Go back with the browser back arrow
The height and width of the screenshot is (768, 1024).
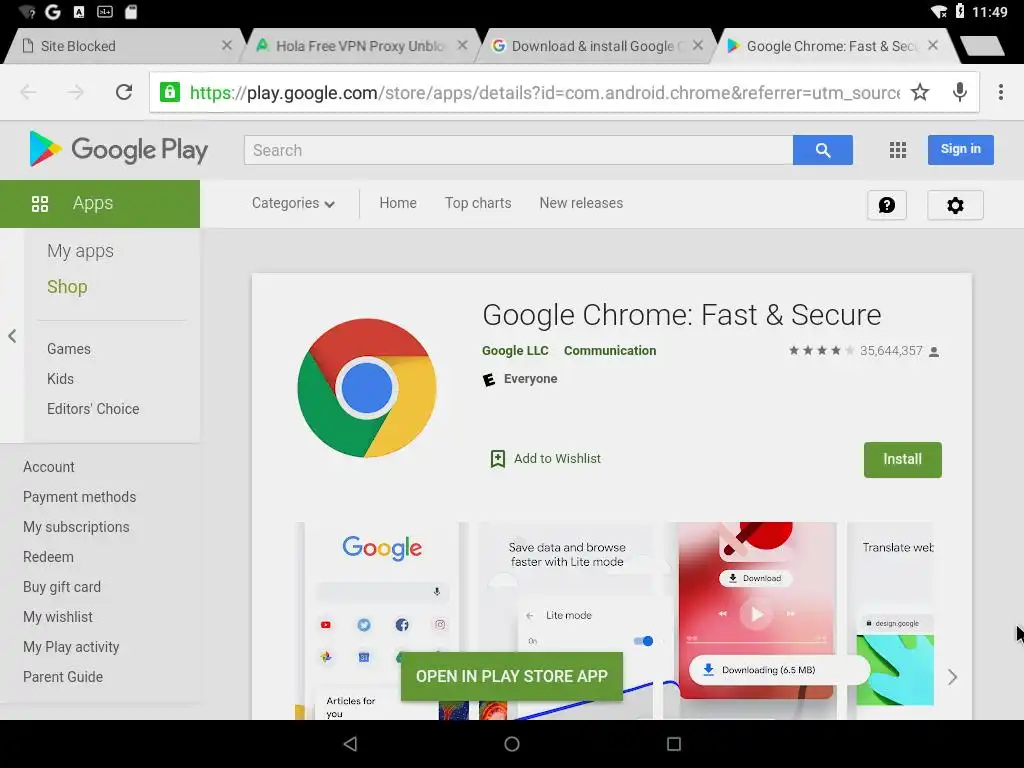29,92
